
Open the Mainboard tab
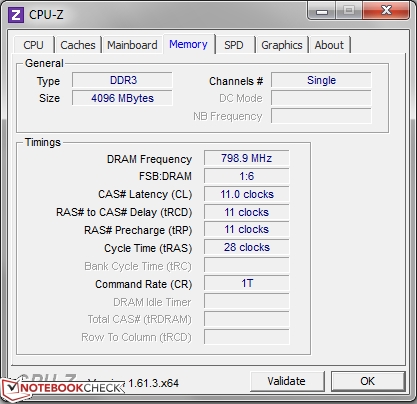132,45
